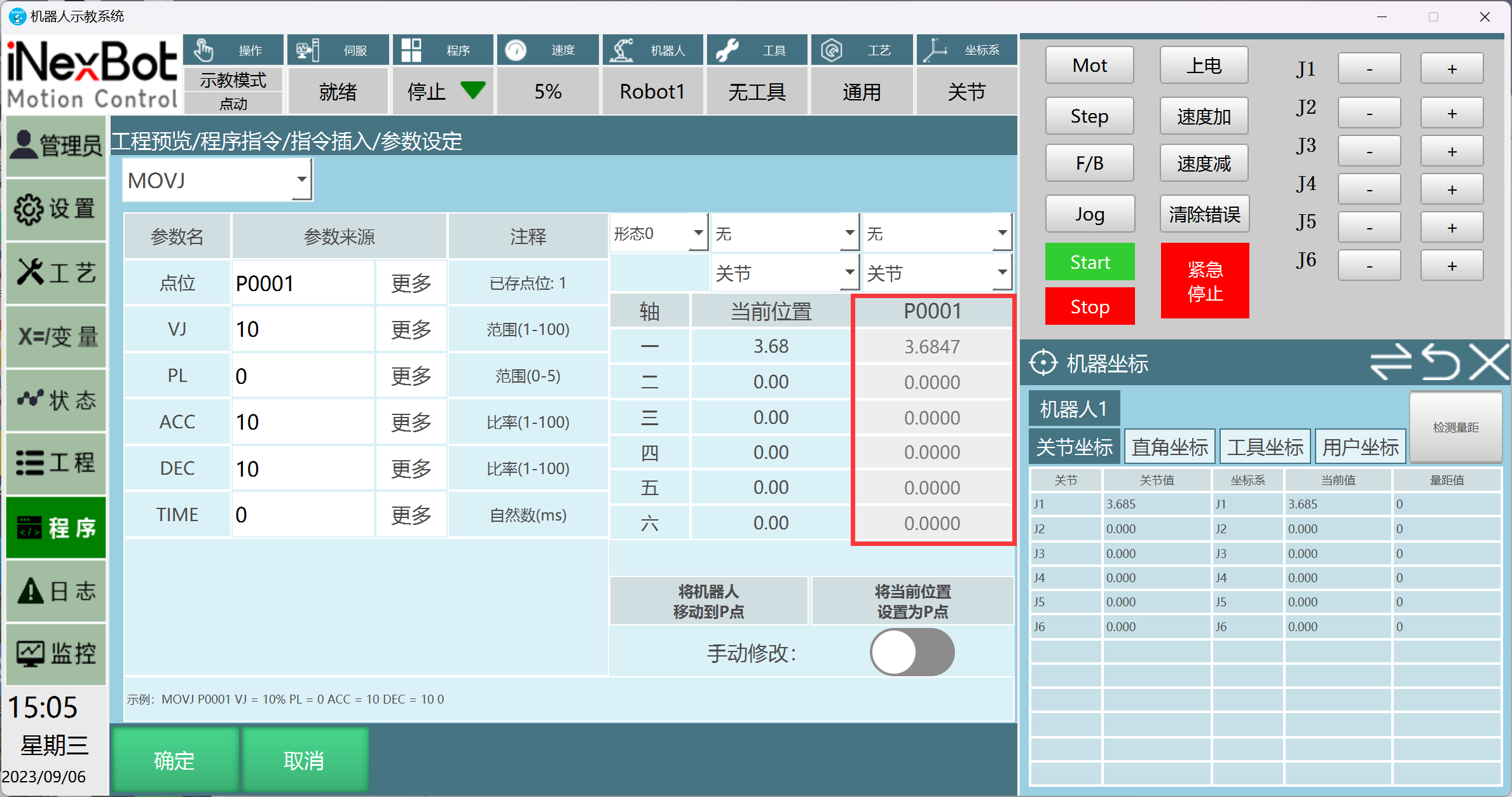The width and height of the screenshot is (1512, 797).
Task: Click the coordinate system axis icon
Action: 935,50
